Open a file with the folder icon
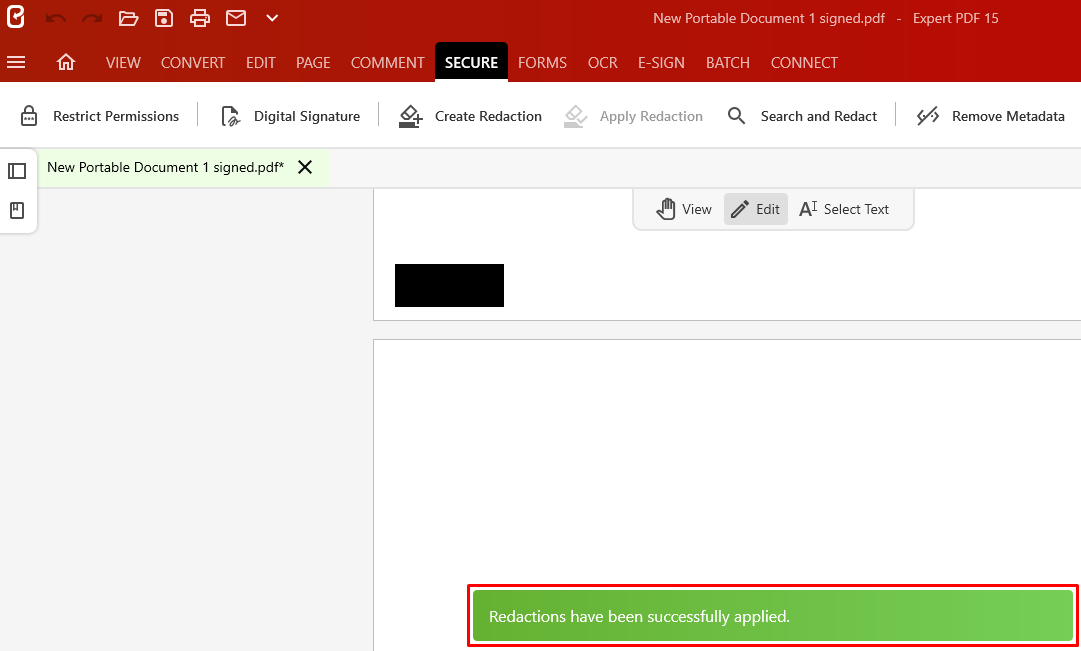The width and height of the screenshot is (1081, 651). tap(128, 18)
